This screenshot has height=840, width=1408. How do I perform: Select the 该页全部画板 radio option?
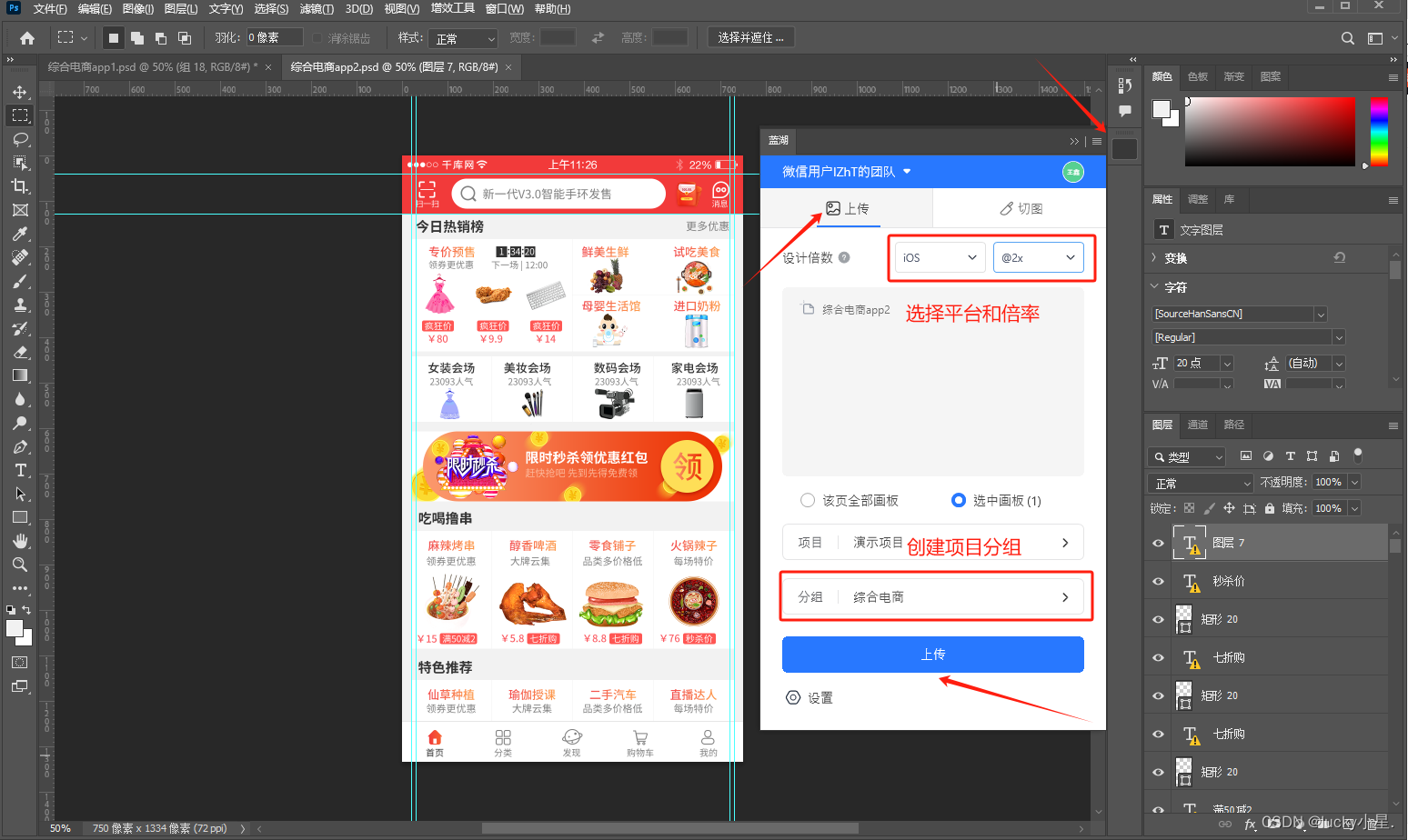click(x=808, y=500)
